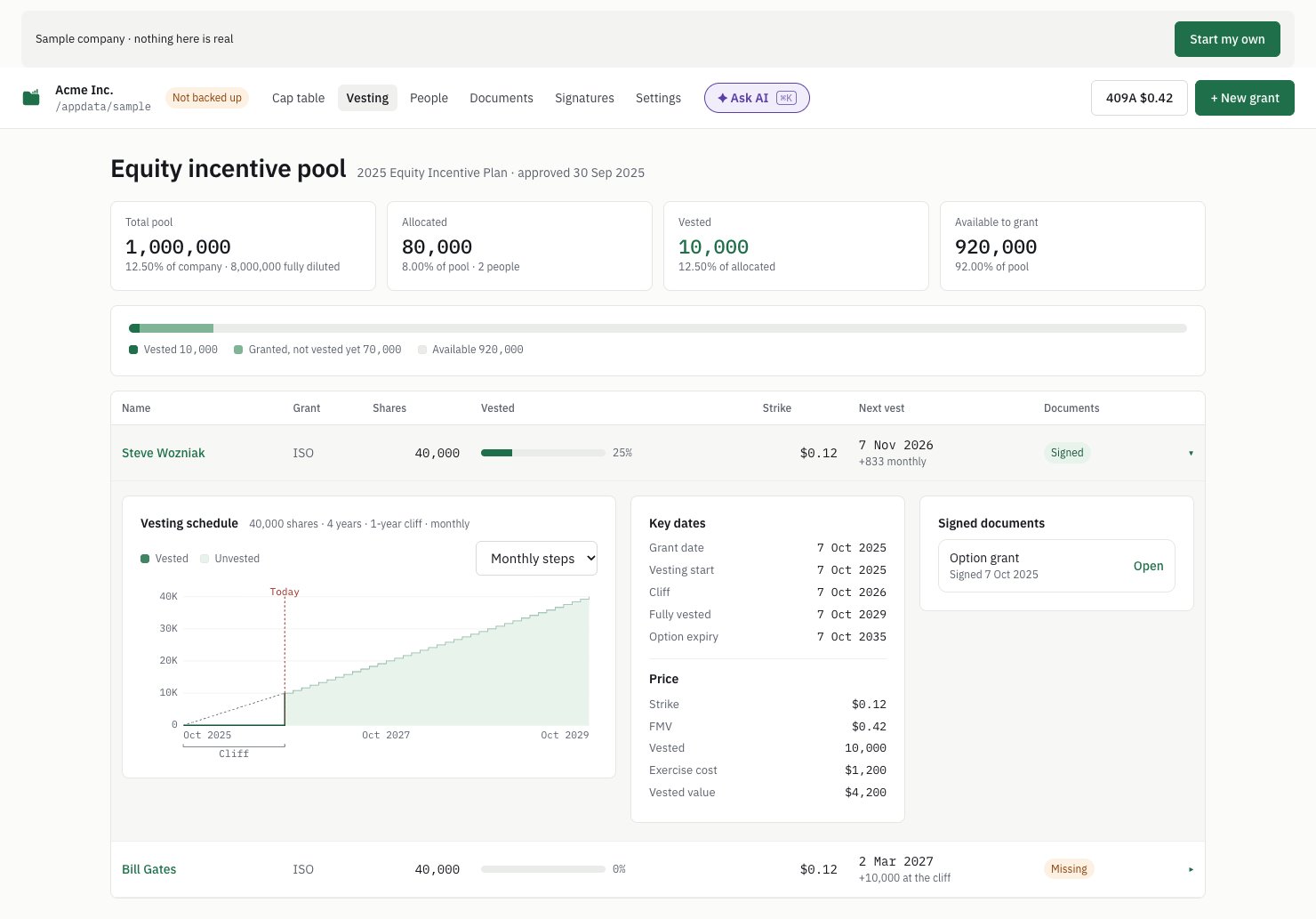
Task: Click the Vested value $4,200 amount
Action: point(865,793)
